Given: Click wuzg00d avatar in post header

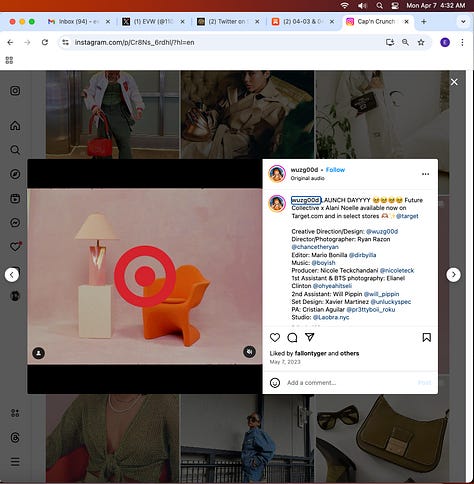Looking at the screenshot, I should coord(277,174).
